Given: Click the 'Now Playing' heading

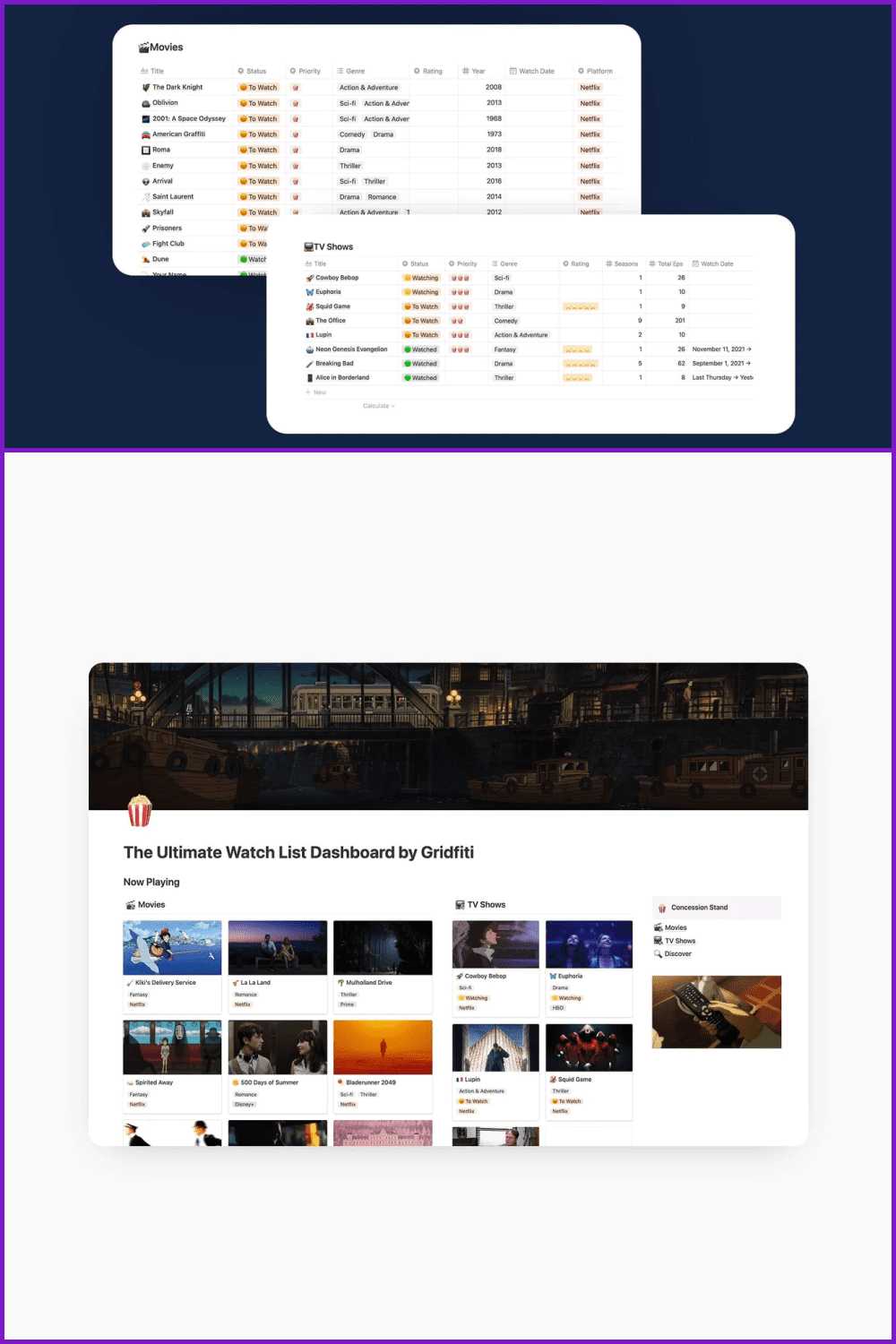Looking at the screenshot, I should pyautogui.click(x=151, y=883).
